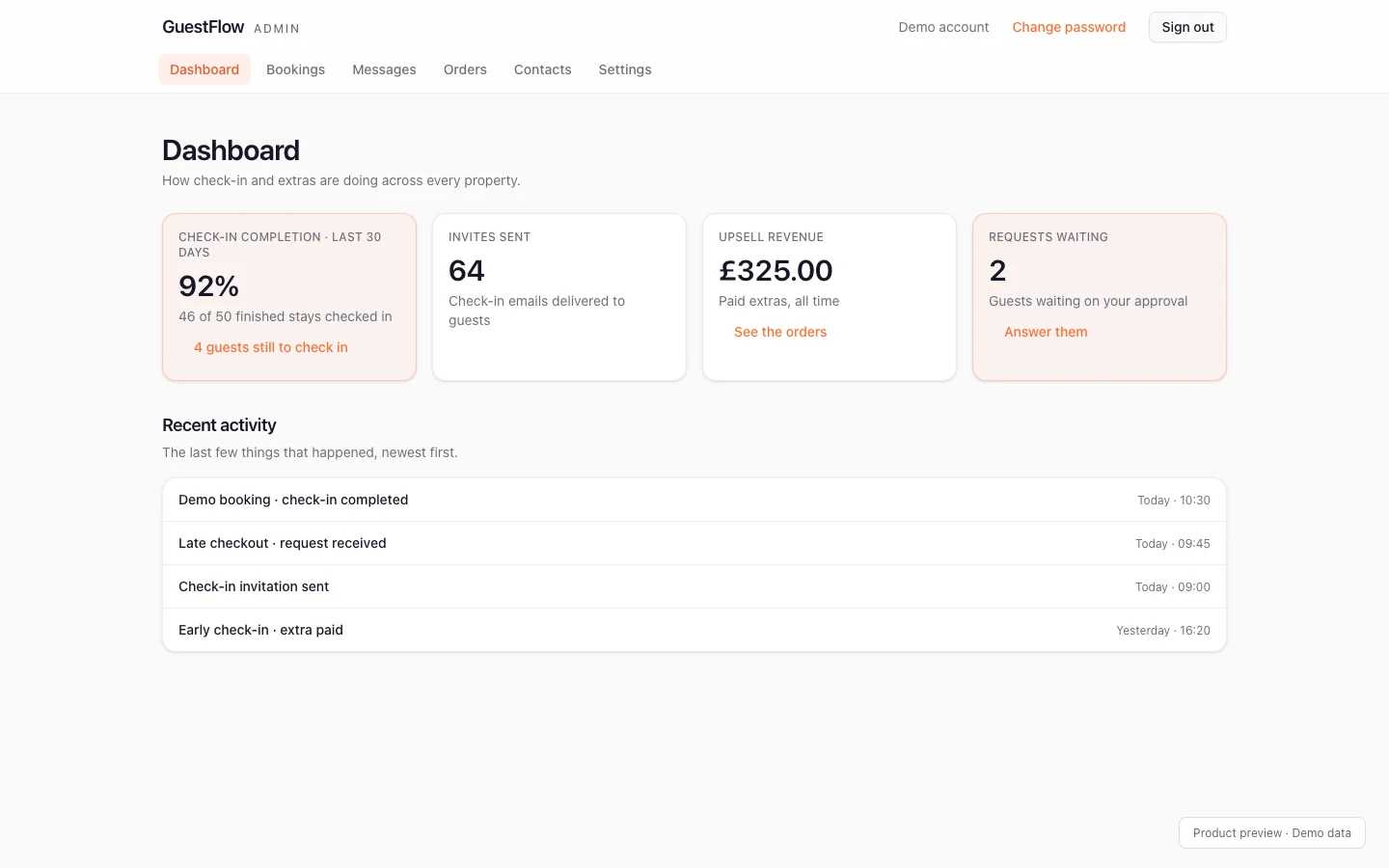This screenshot has height=868, width=1389.
Task: Open the Contacts tab
Action: (543, 69)
